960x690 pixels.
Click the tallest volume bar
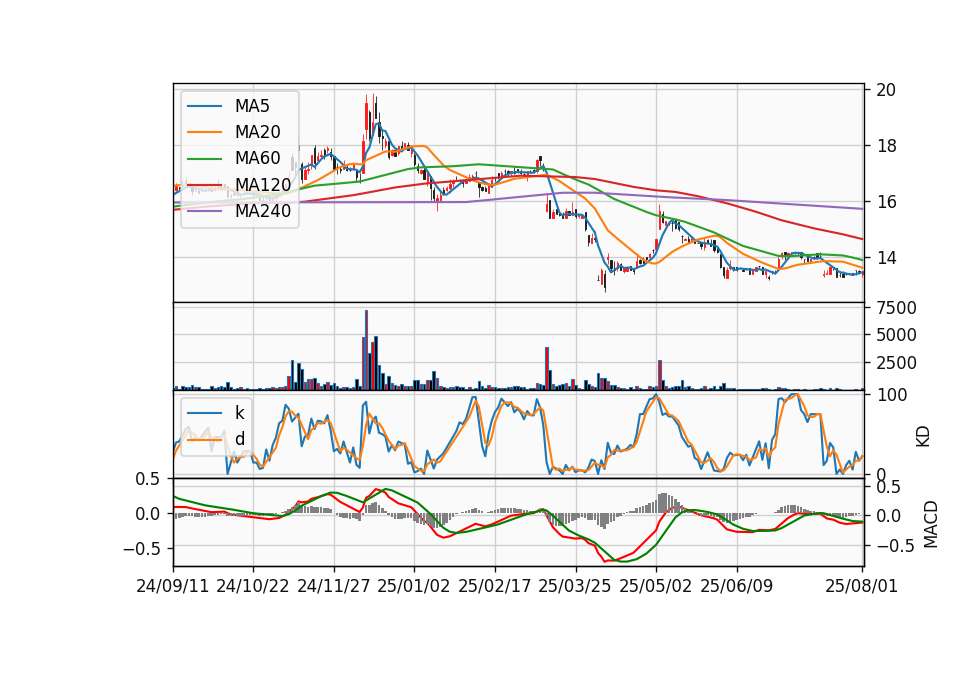366,350
